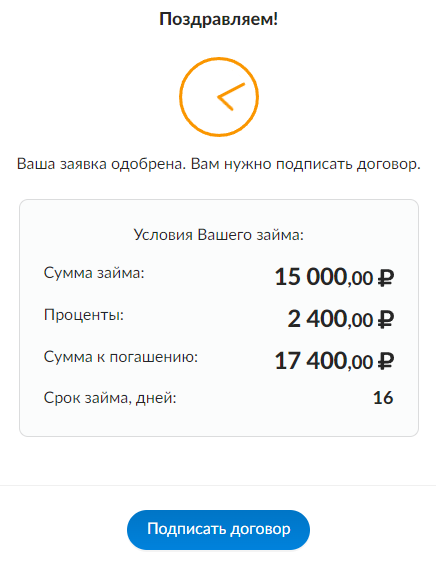Click the Срок займа, дней label
Viewport: 436px width, 563px height.
tap(110, 398)
